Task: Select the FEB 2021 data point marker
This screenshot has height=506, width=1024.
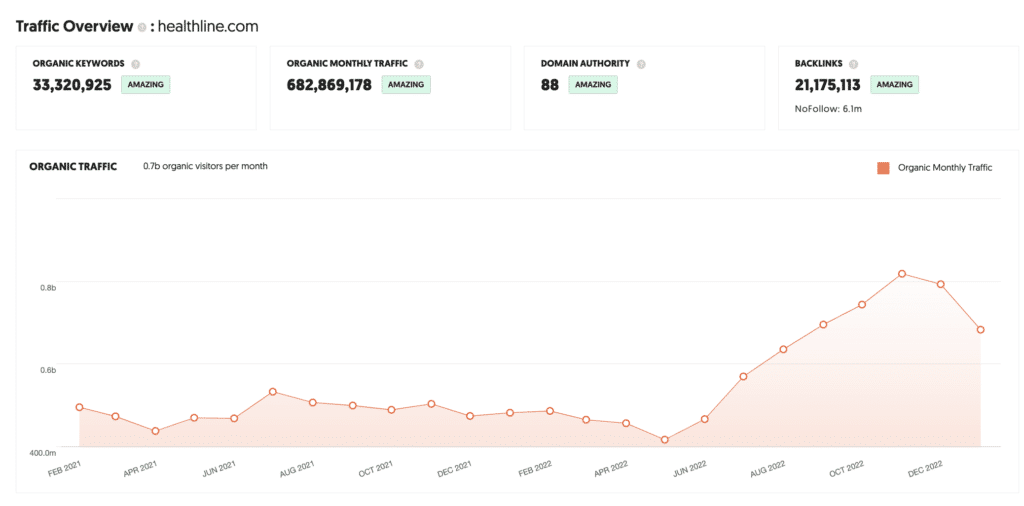Action: (x=79, y=407)
